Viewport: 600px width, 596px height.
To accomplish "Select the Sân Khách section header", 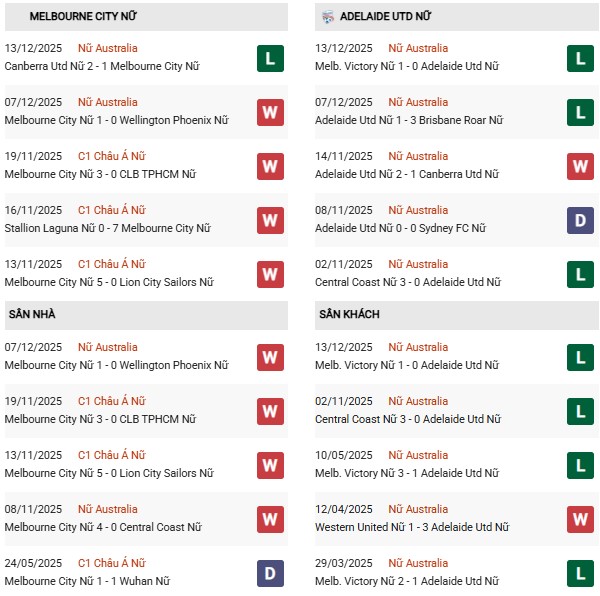I will [x=349, y=314].
